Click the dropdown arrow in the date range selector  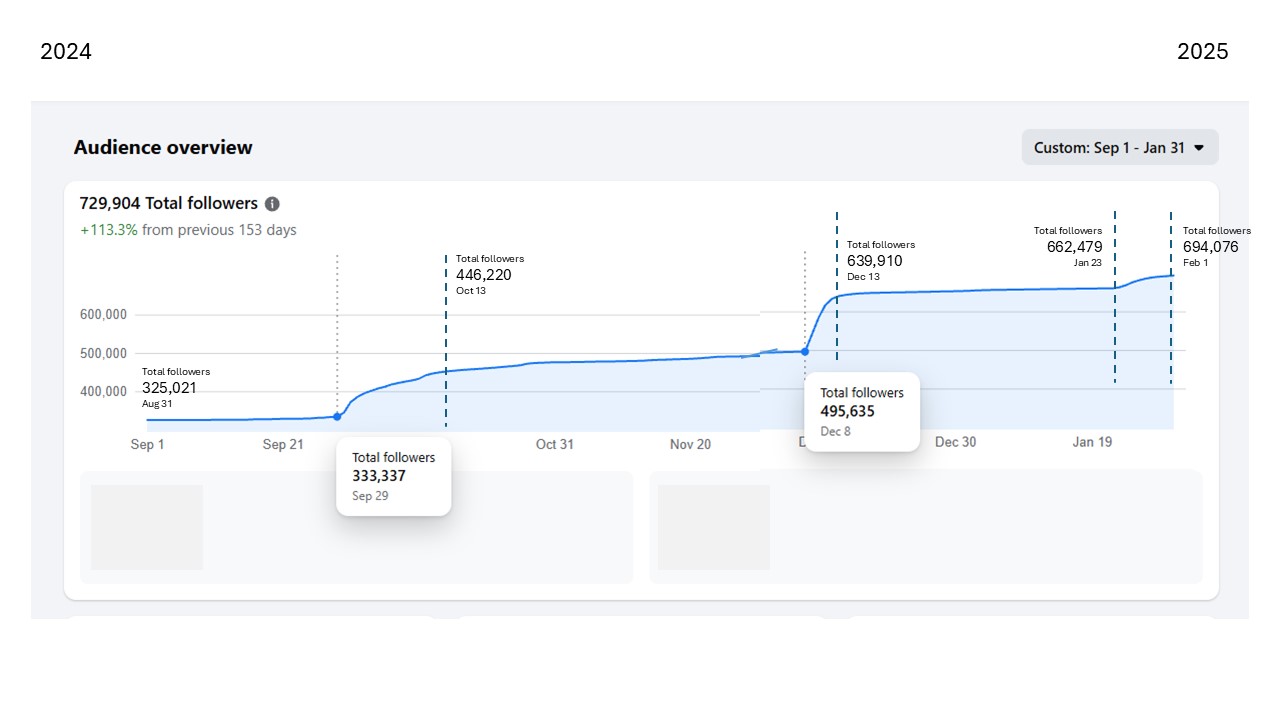(x=1199, y=148)
